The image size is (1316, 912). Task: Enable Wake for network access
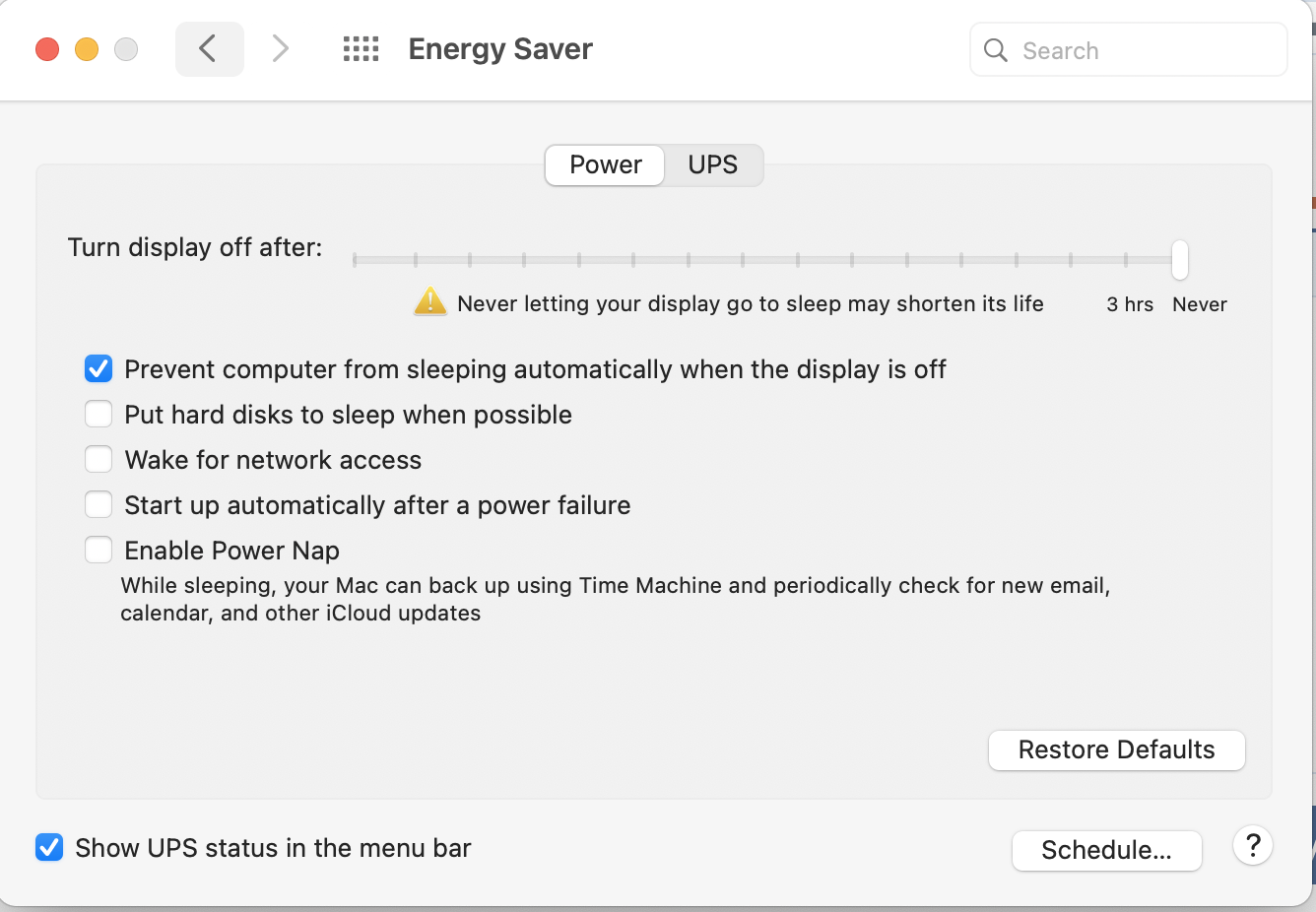99,460
